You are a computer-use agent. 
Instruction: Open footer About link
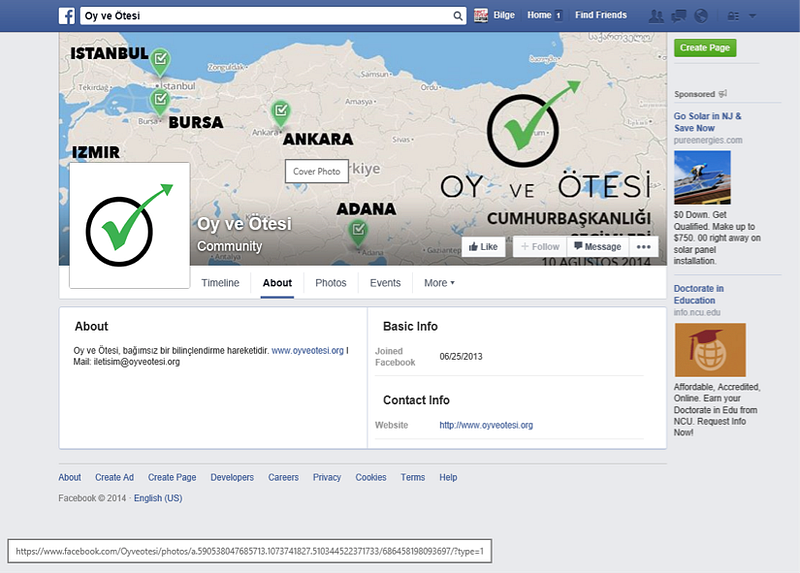pyautogui.click(x=69, y=477)
